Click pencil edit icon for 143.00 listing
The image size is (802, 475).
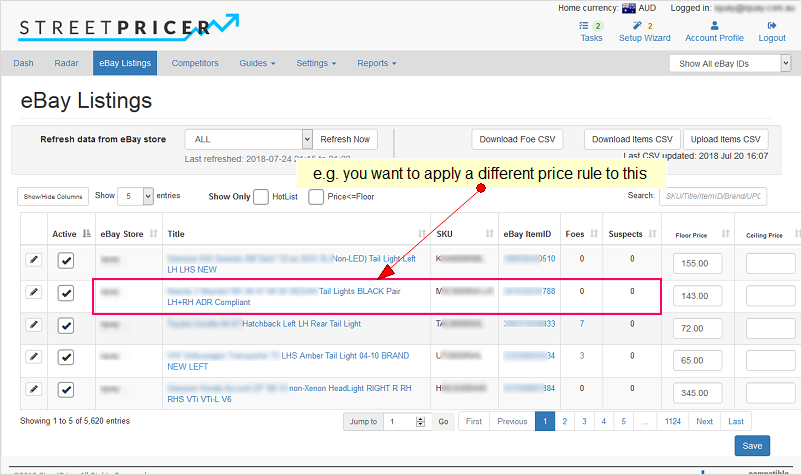34,292
